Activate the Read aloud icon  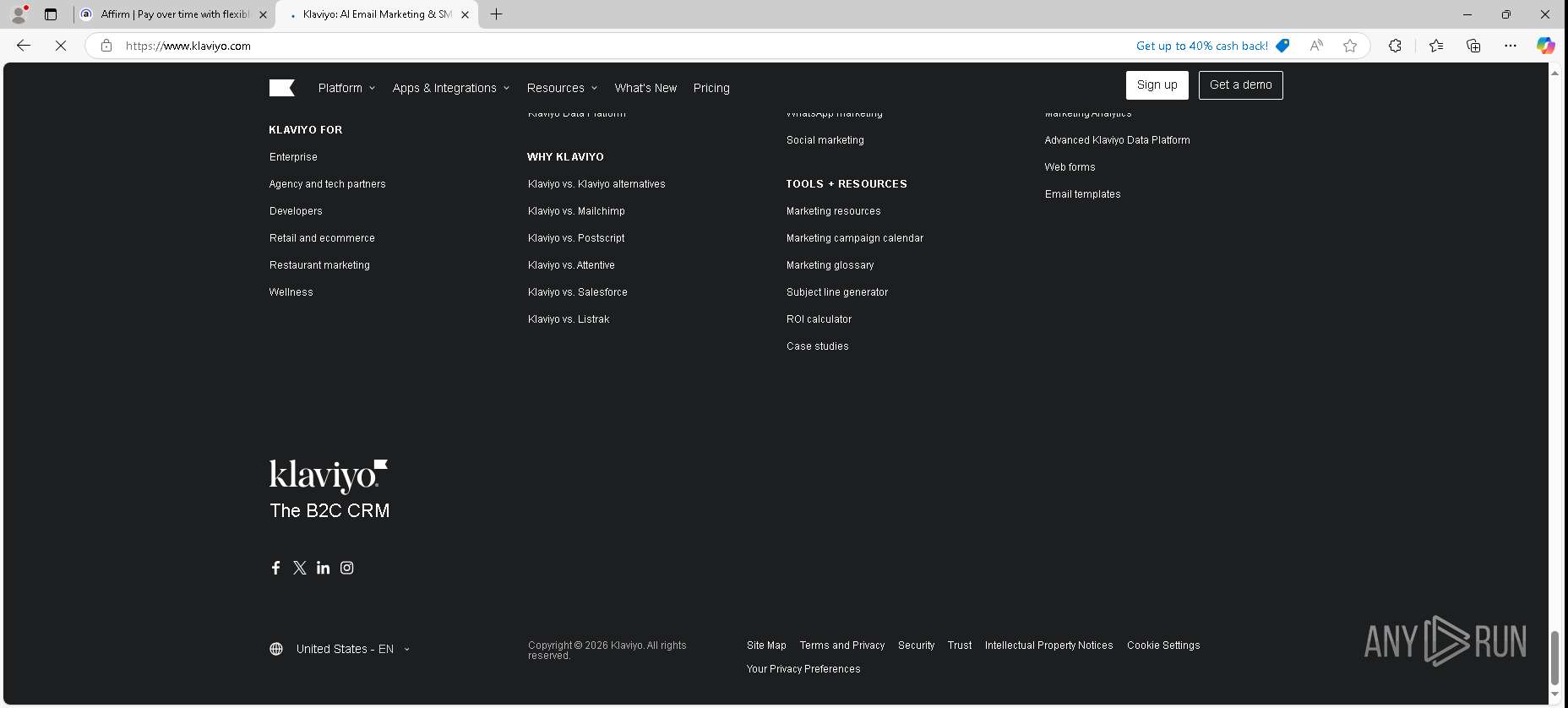pos(1316,46)
